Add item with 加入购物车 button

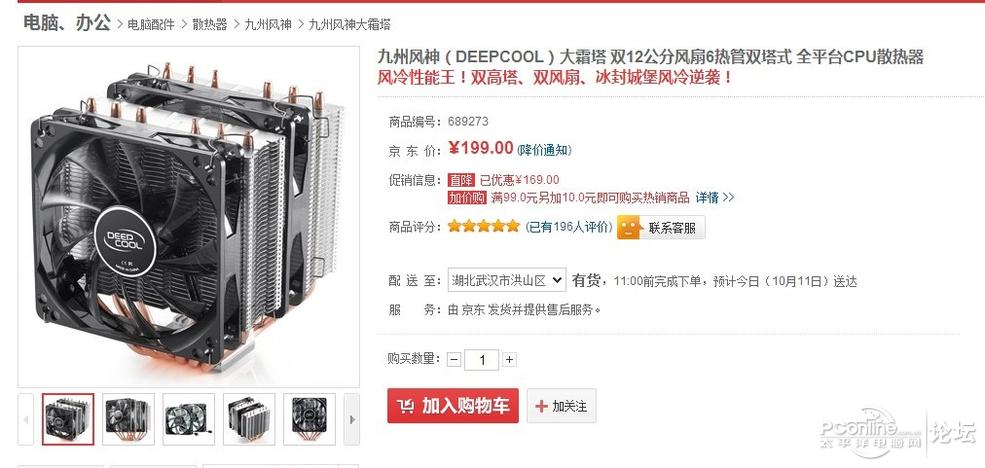pos(453,406)
